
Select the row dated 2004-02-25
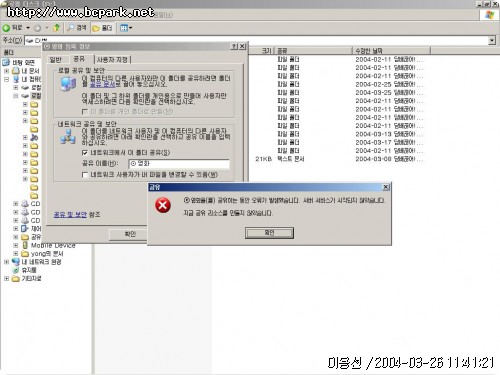point(339,84)
